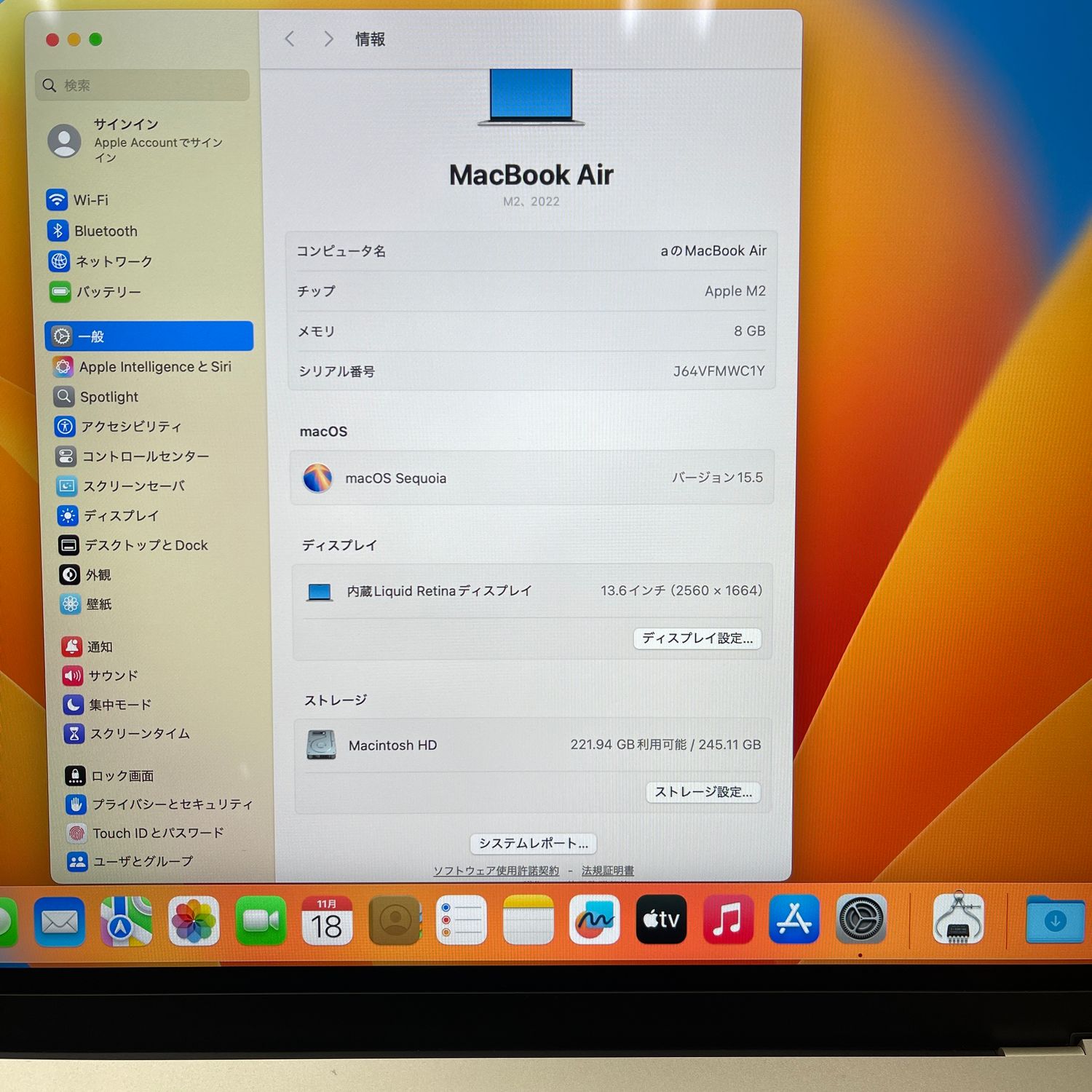Screen dimensions: 1092x1092
Task: Open ソフトウェア使用許諾契約 link
Action: point(496,871)
